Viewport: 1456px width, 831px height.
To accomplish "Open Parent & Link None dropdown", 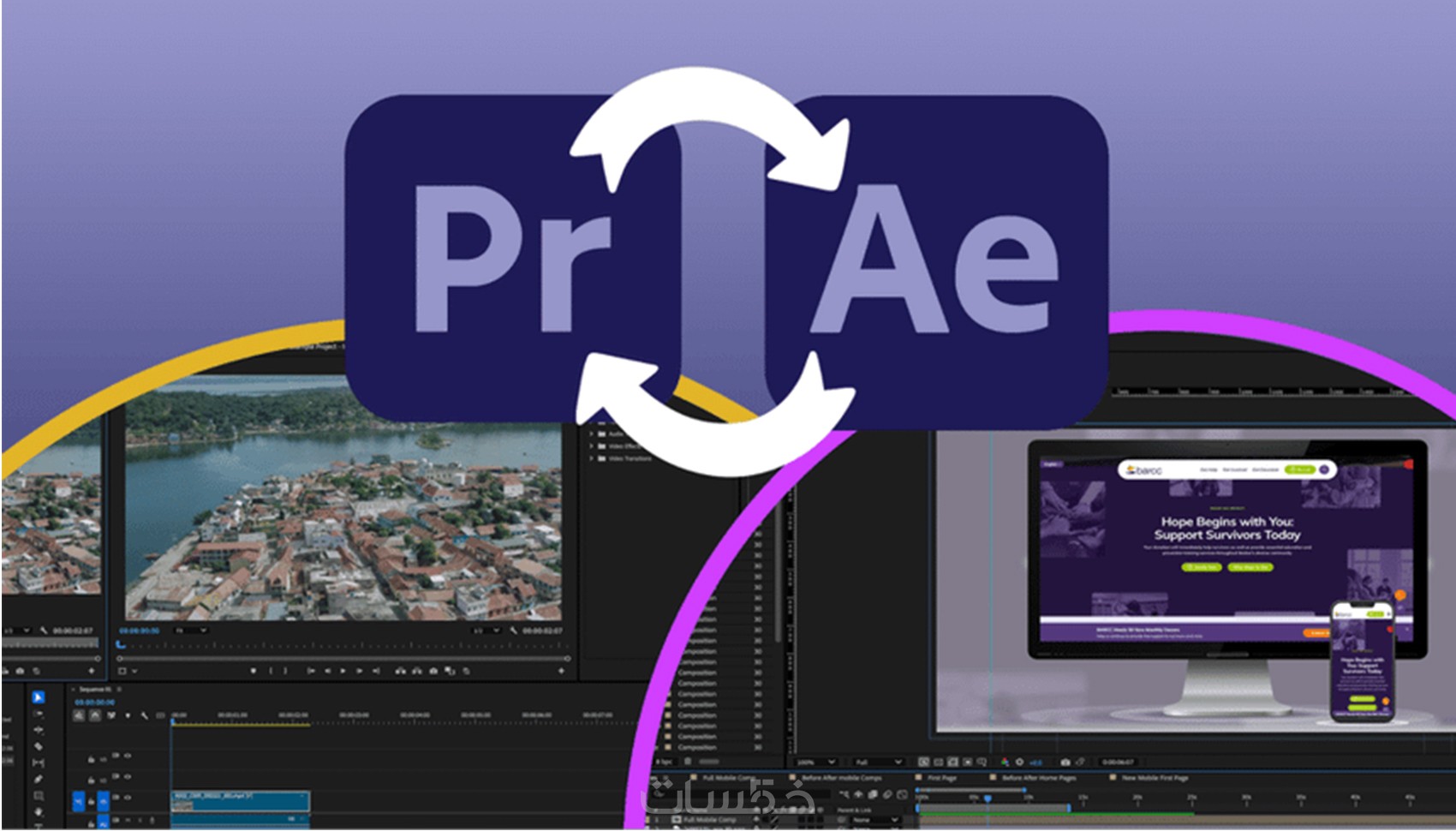I will [874, 820].
